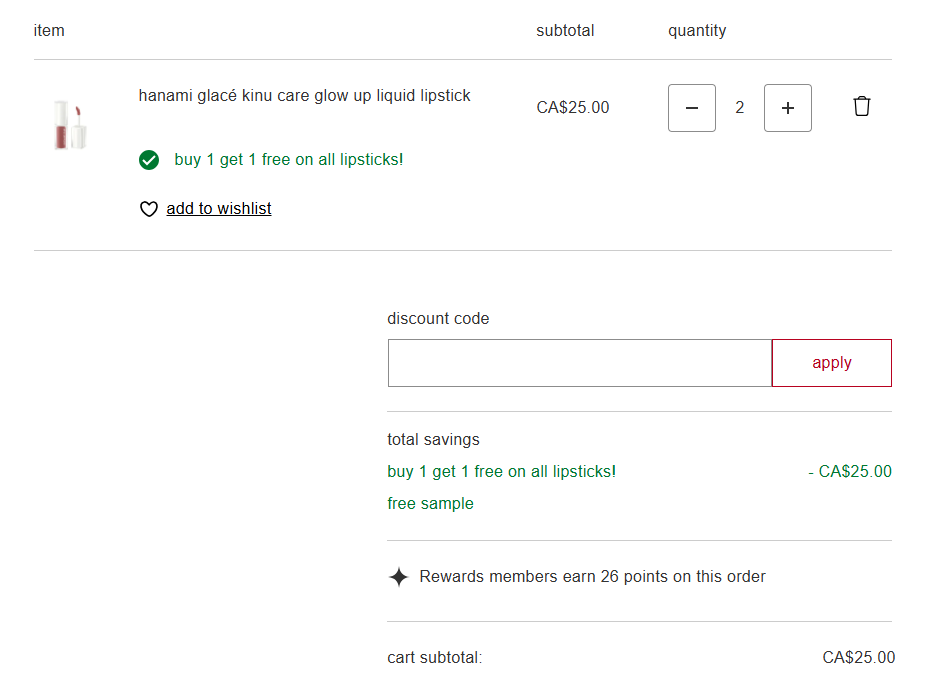
Task: Click the - CA$25.00 savings amount
Action: (x=849, y=472)
